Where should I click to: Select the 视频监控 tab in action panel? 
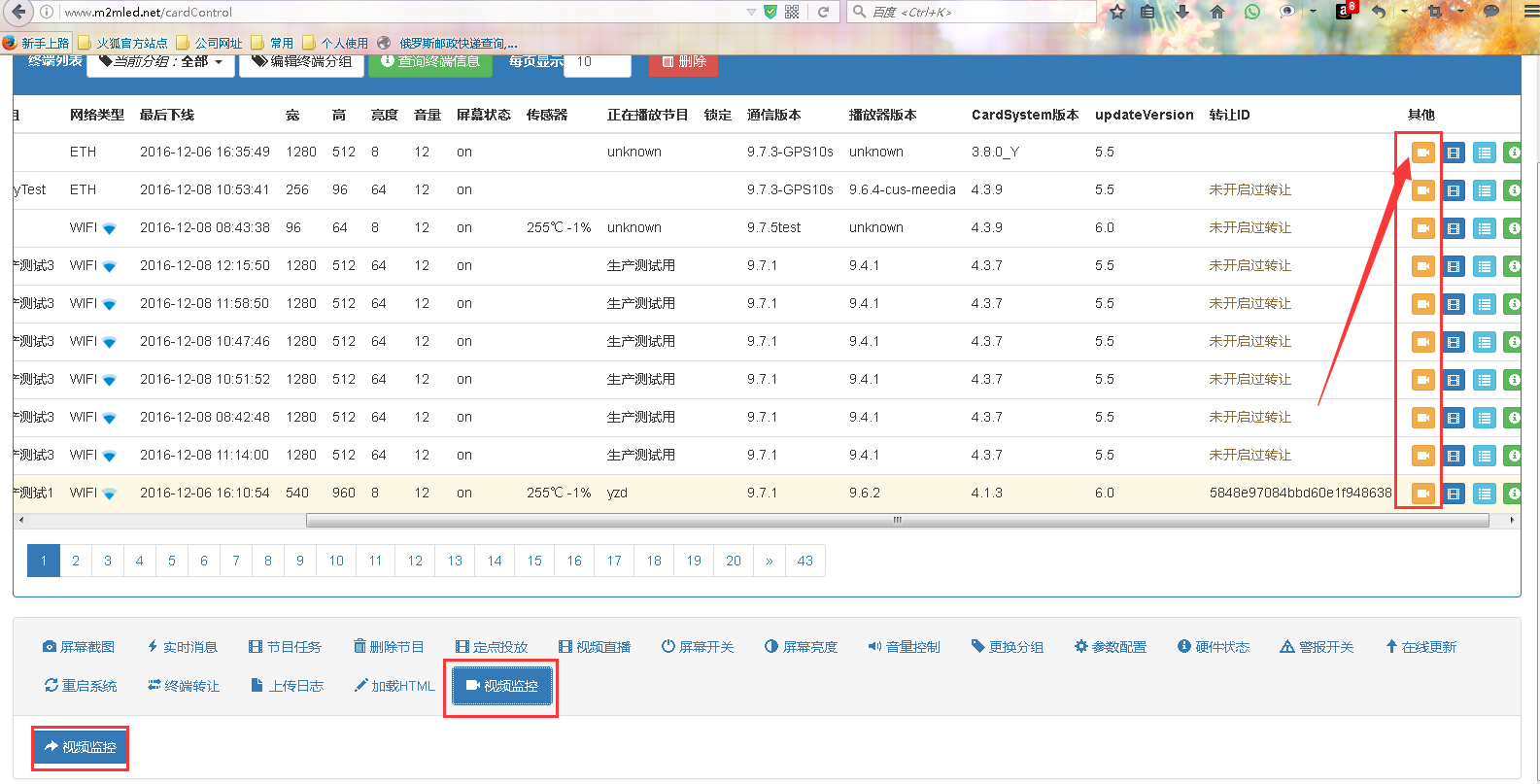(x=501, y=686)
